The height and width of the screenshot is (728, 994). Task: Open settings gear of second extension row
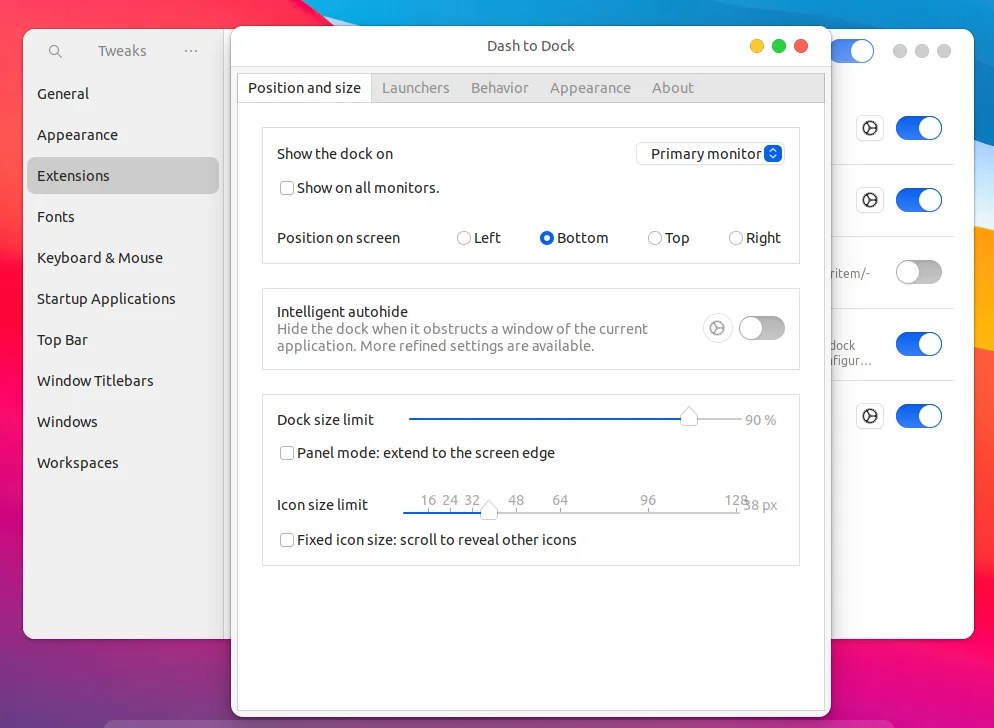tap(870, 200)
